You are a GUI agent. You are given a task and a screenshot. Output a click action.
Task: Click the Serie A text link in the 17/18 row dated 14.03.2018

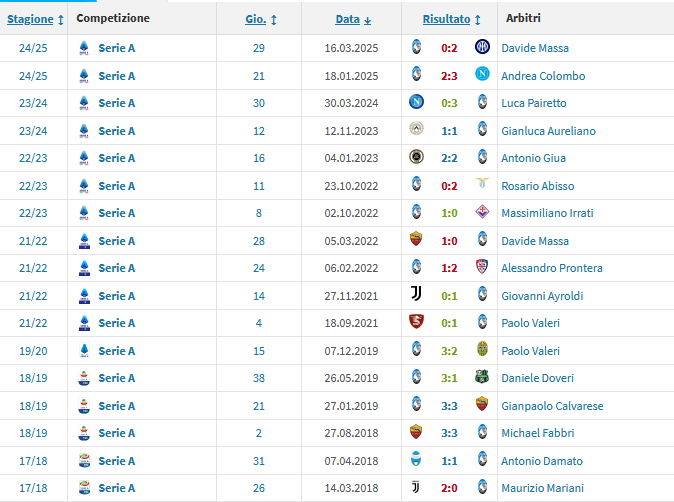coord(116,488)
